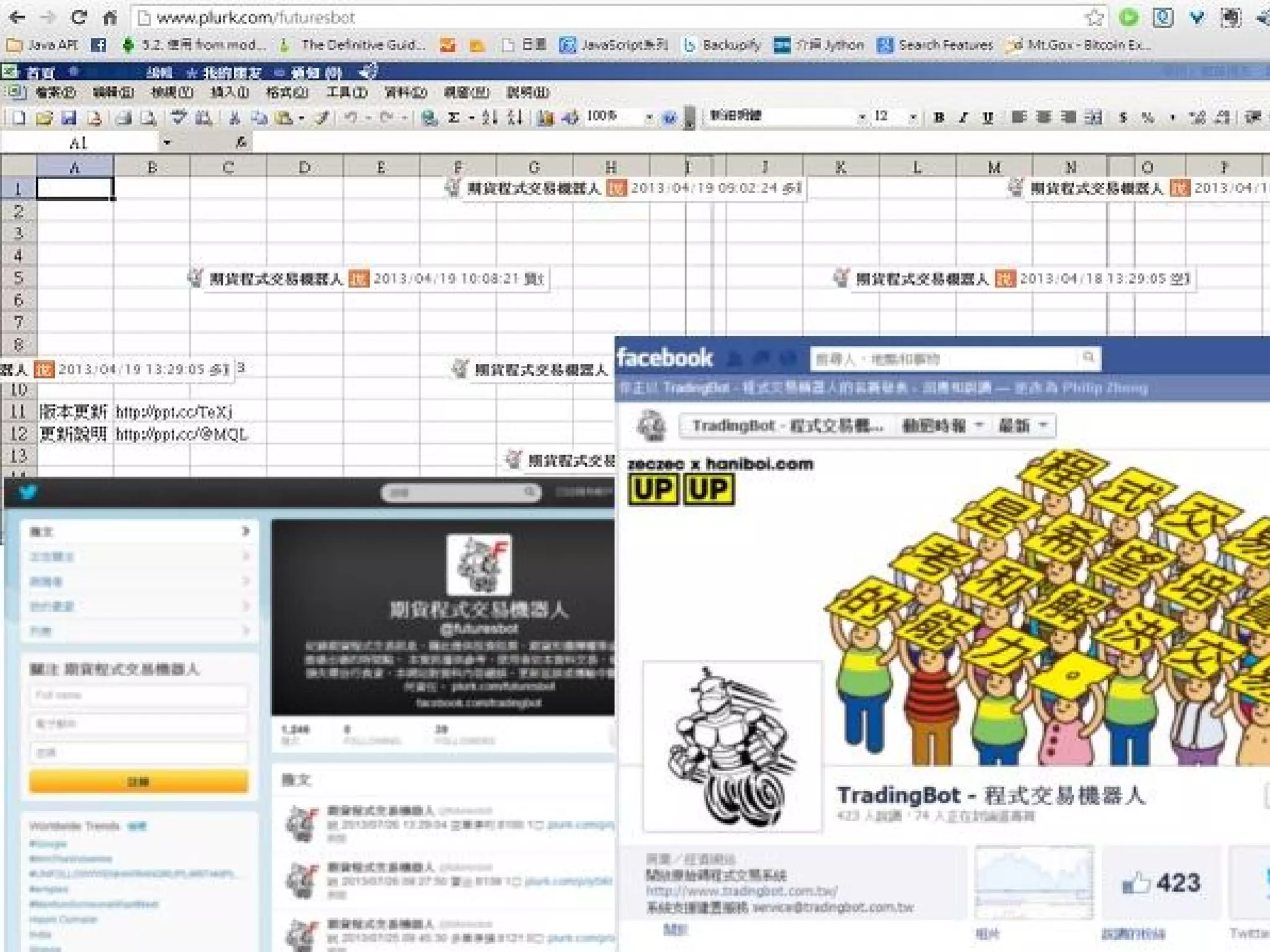Click the Open folder toolbar icon
The image size is (1270, 952).
[44, 118]
